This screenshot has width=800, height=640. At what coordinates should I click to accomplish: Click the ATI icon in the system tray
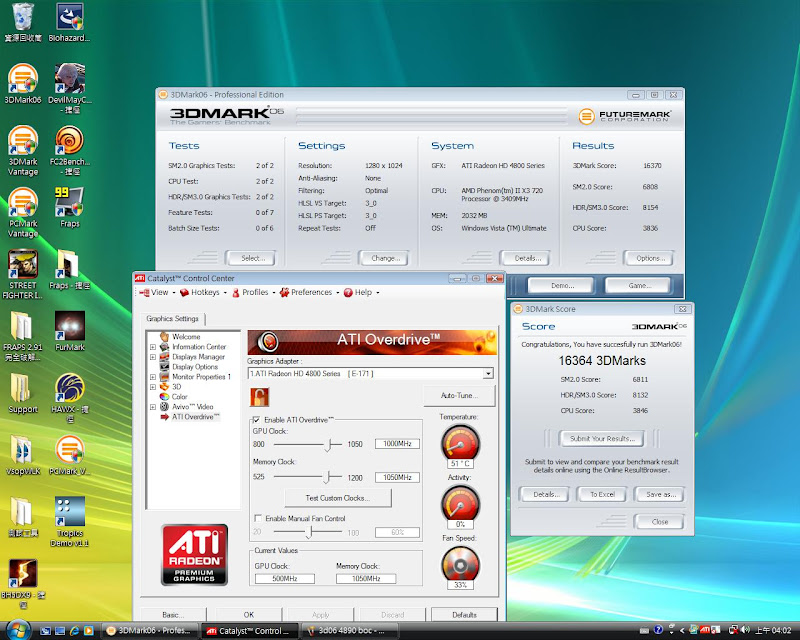707,630
